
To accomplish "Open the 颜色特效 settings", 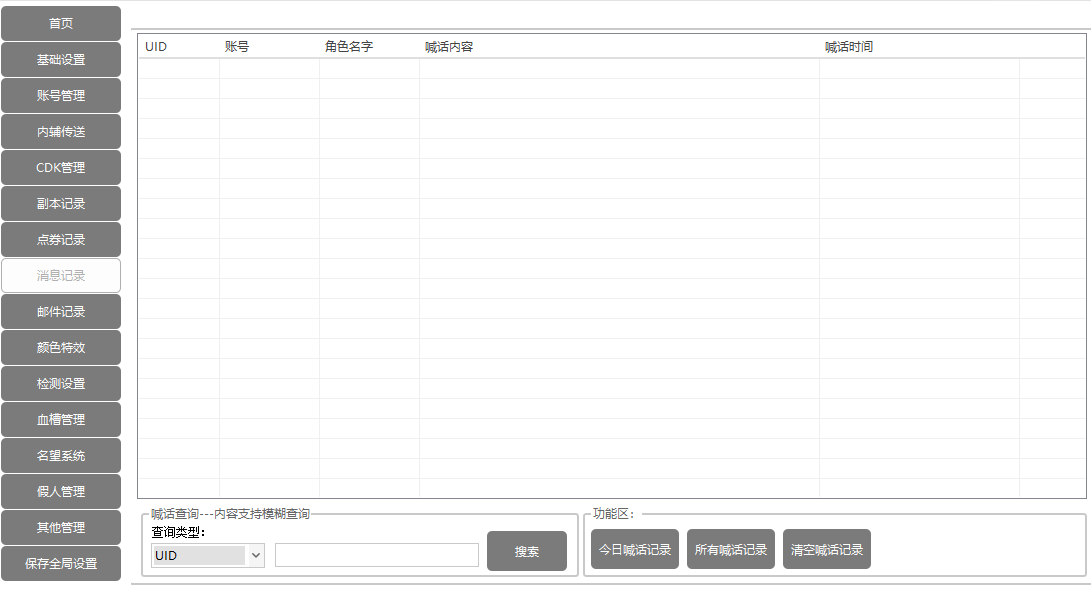I will (61, 348).
